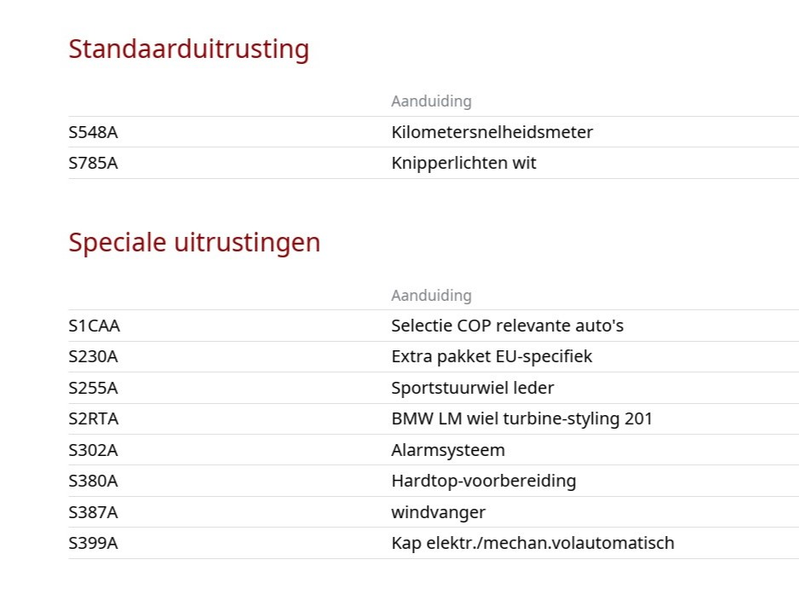Click the Standaarduitrusting heading
The height and width of the screenshot is (600, 799).
pos(189,49)
